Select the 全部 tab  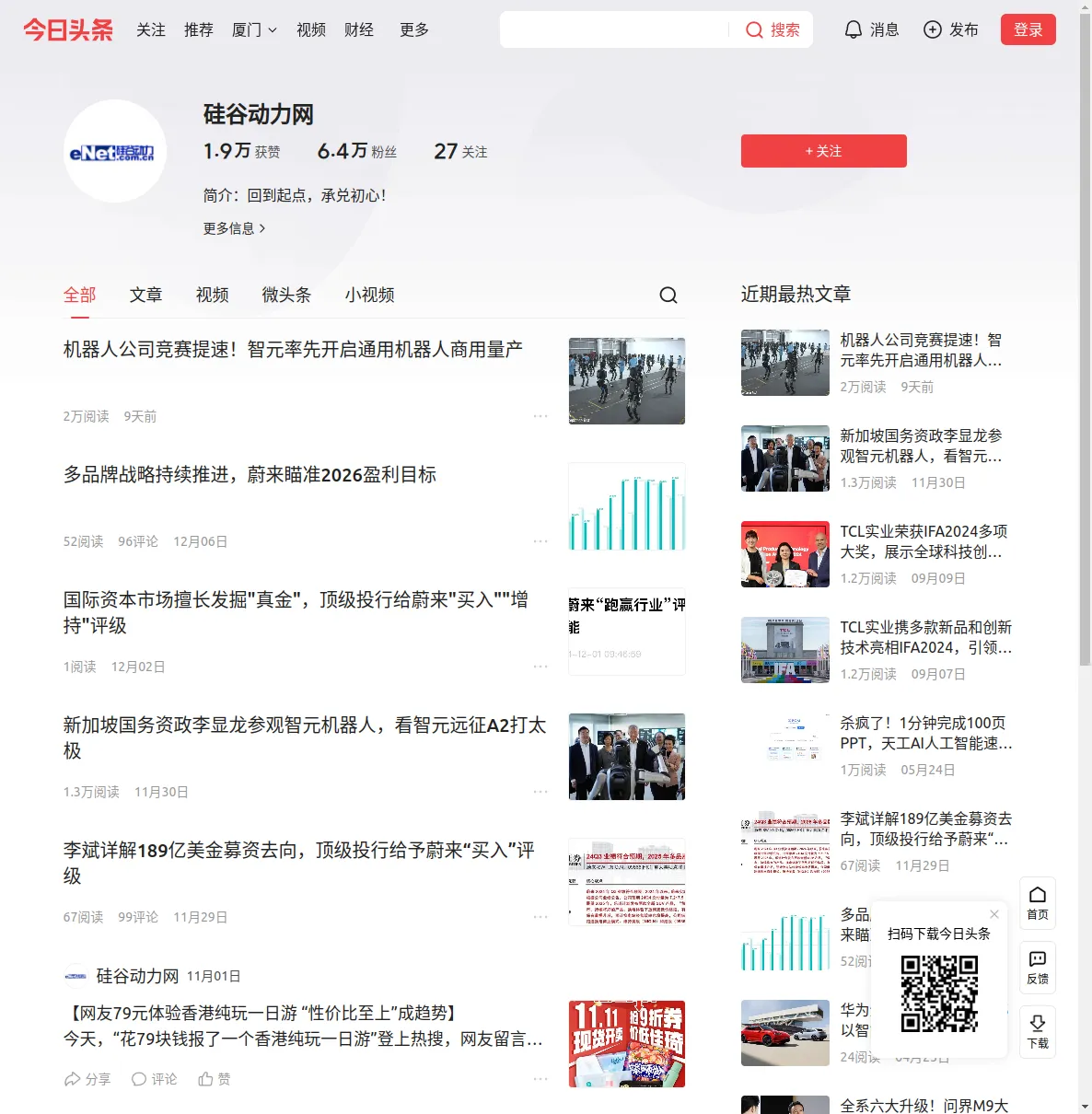point(80,295)
